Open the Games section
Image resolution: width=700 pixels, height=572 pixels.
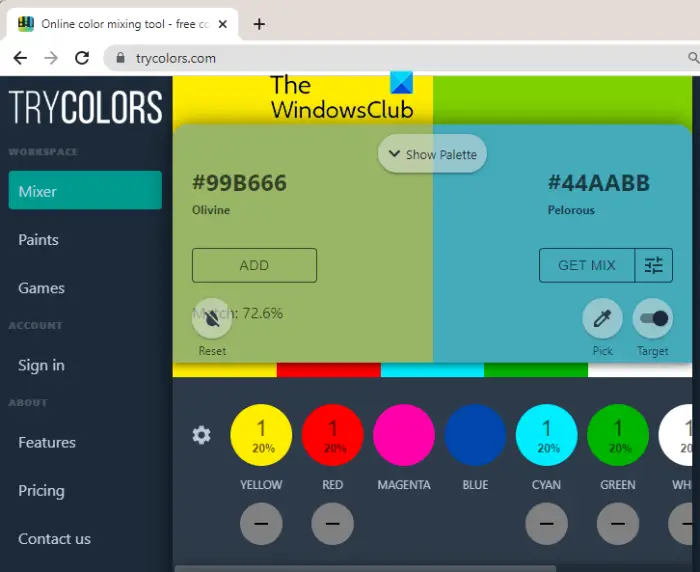point(42,288)
